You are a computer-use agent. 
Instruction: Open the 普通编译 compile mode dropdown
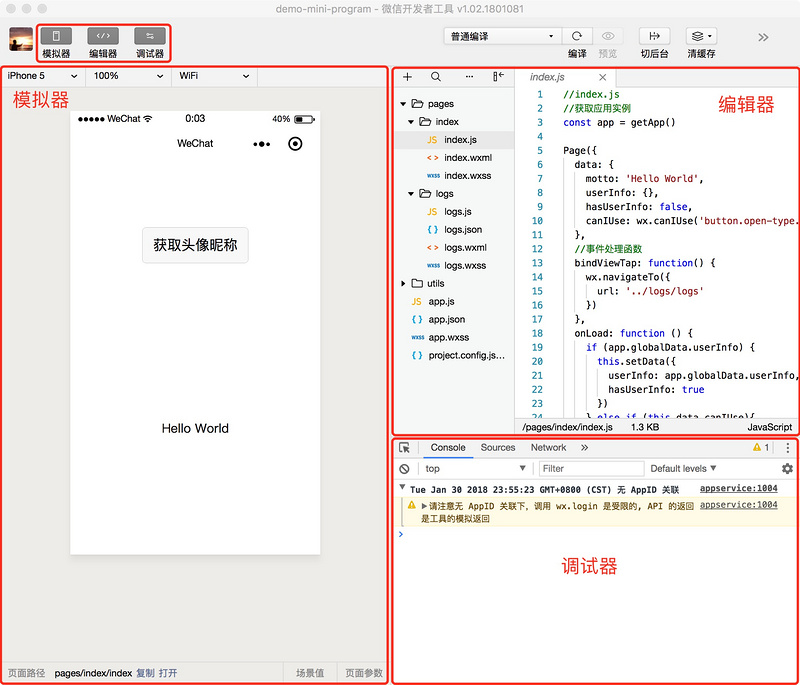pyautogui.click(x=503, y=36)
